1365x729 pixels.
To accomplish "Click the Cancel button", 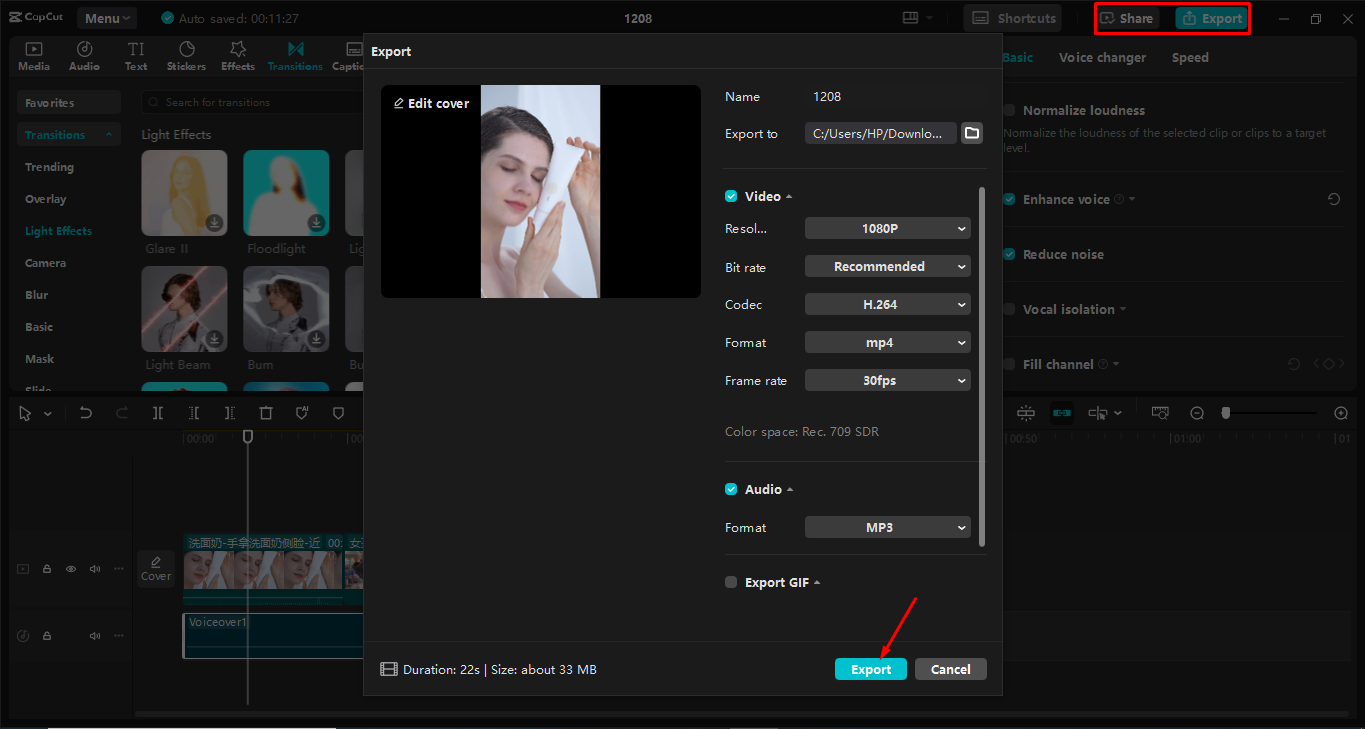I will coord(950,669).
